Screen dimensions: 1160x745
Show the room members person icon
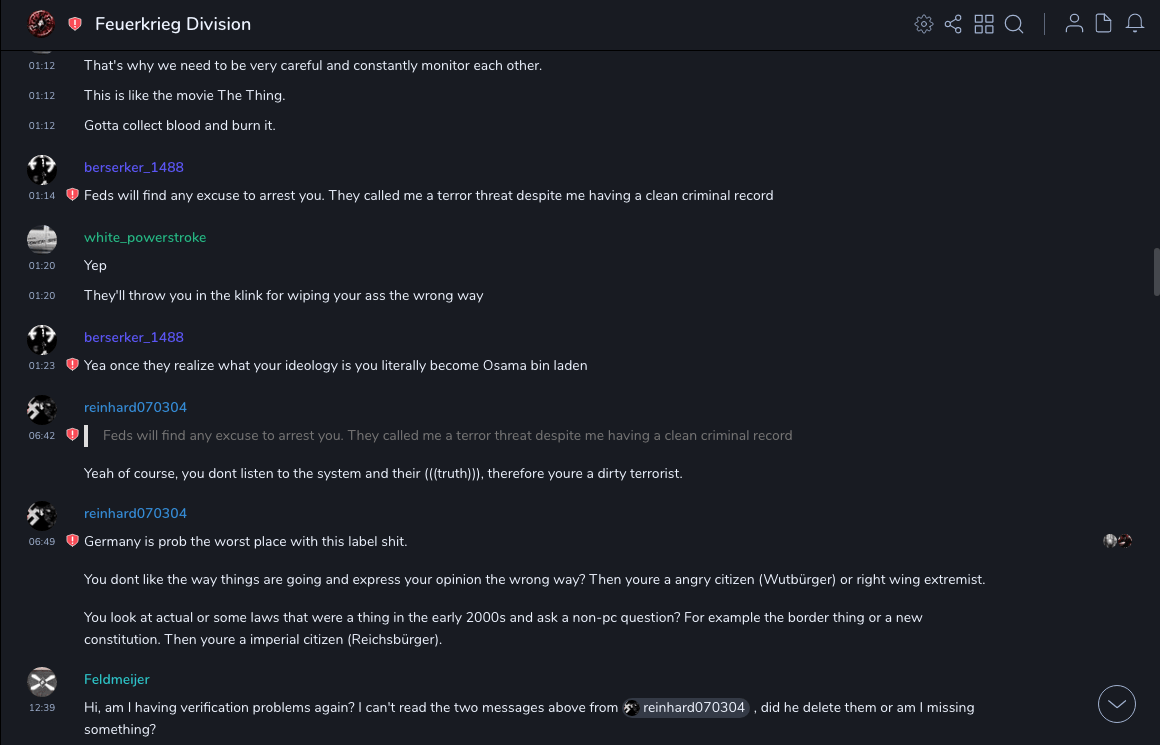coord(1074,24)
